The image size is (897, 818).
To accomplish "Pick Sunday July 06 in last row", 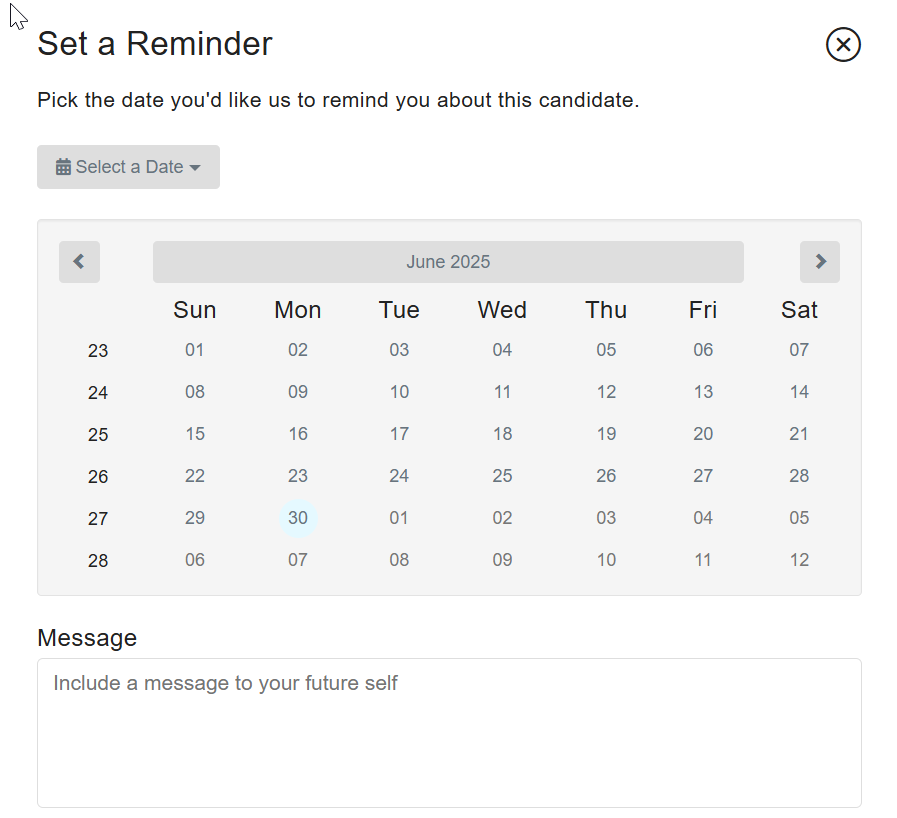I will 195,560.
